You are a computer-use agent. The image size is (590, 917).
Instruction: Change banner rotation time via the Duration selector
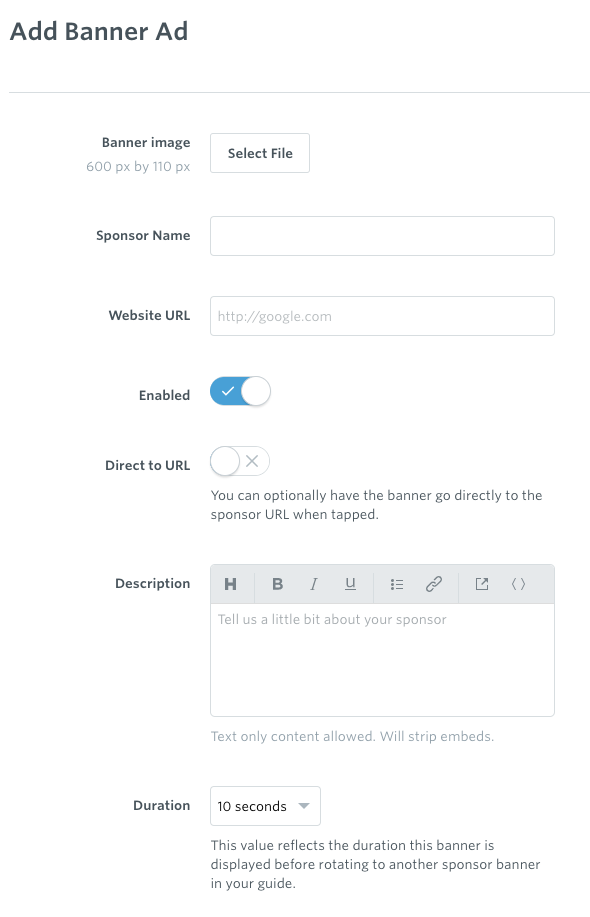coord(265,805)
